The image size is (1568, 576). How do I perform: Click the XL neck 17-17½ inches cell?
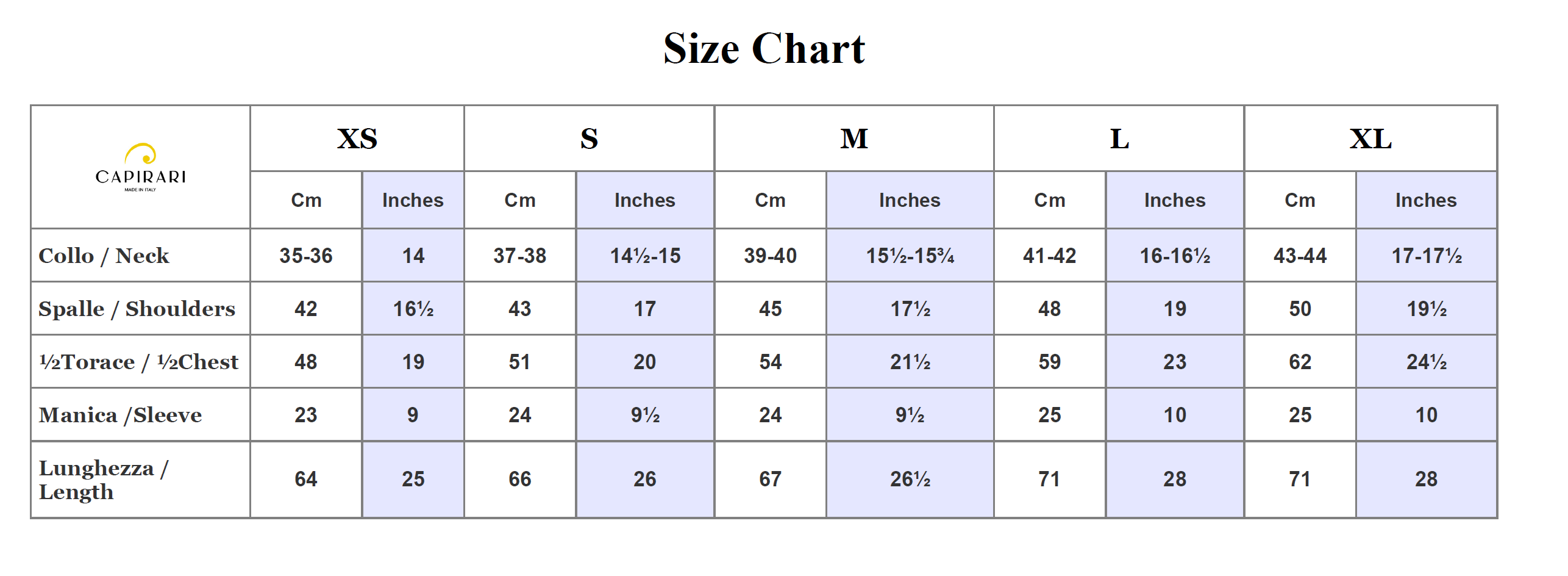[x=1426, y=255]
